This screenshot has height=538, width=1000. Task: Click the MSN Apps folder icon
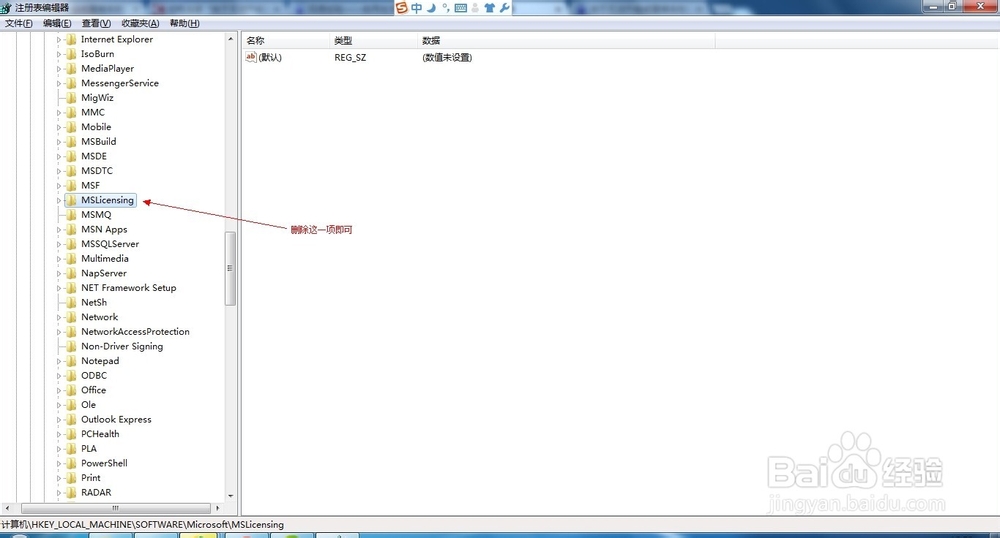[71, 229]
